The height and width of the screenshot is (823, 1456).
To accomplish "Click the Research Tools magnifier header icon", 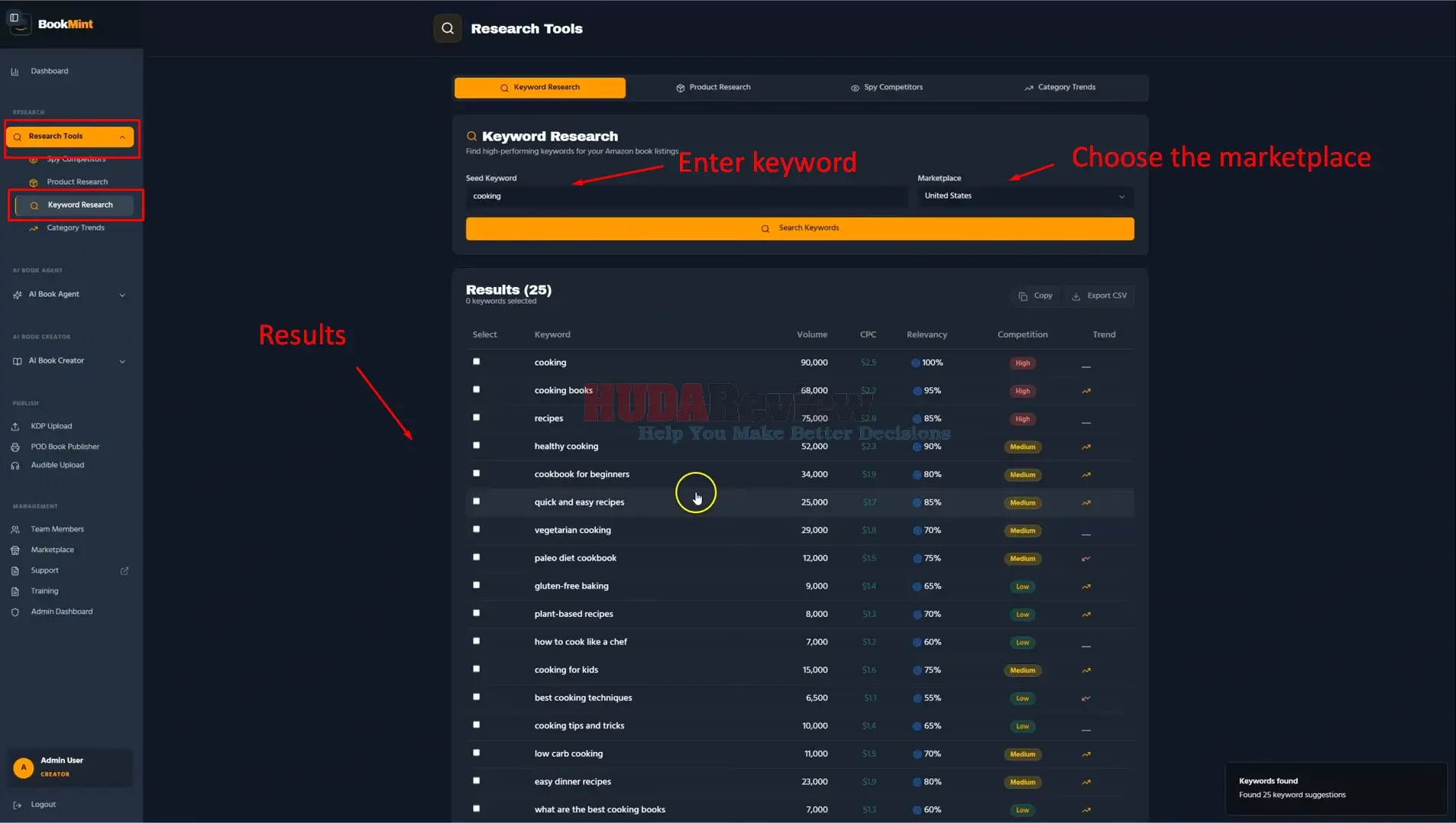I will pyautogui.click(x=448, y=28).
